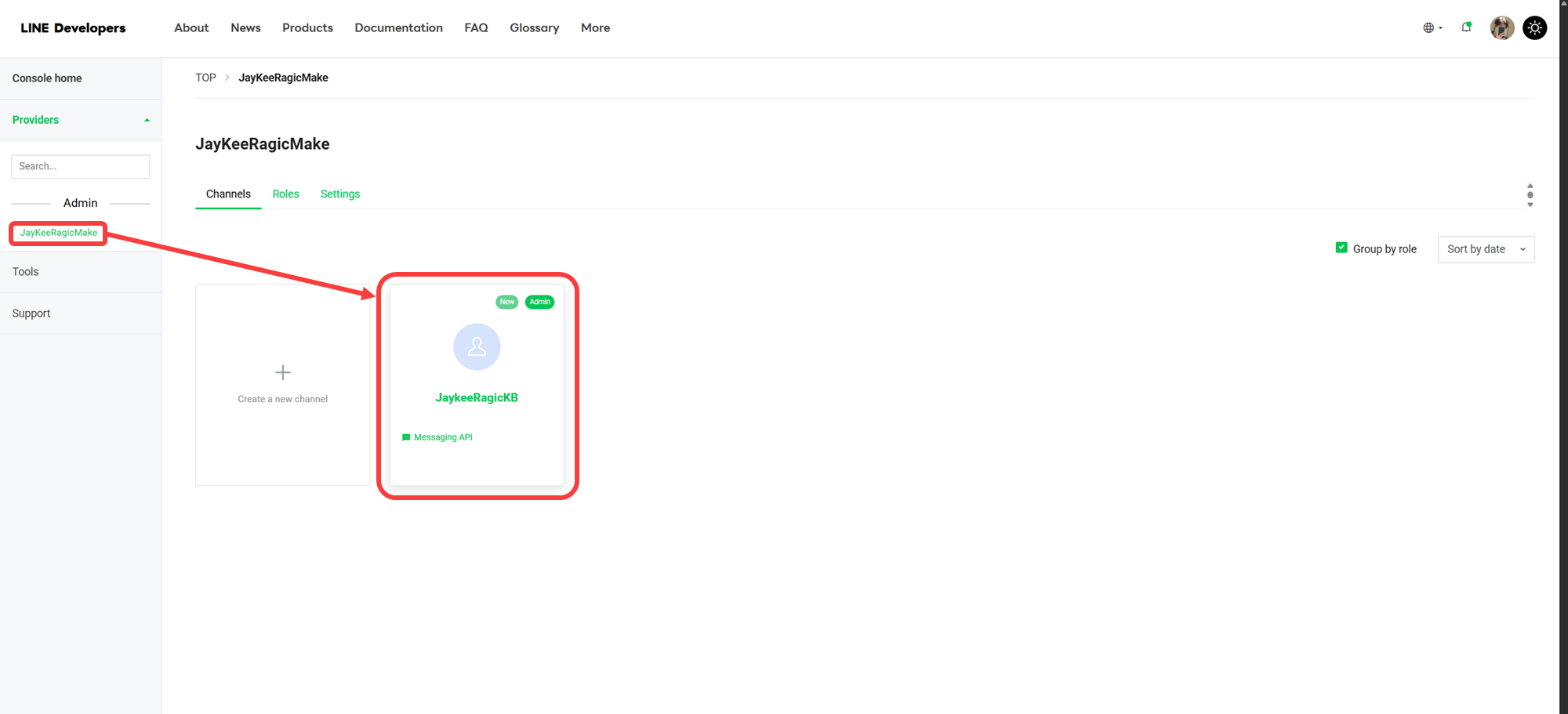Click the breadcrumb chevron after TOP
1568x714 pixels.
pos(227,78)
